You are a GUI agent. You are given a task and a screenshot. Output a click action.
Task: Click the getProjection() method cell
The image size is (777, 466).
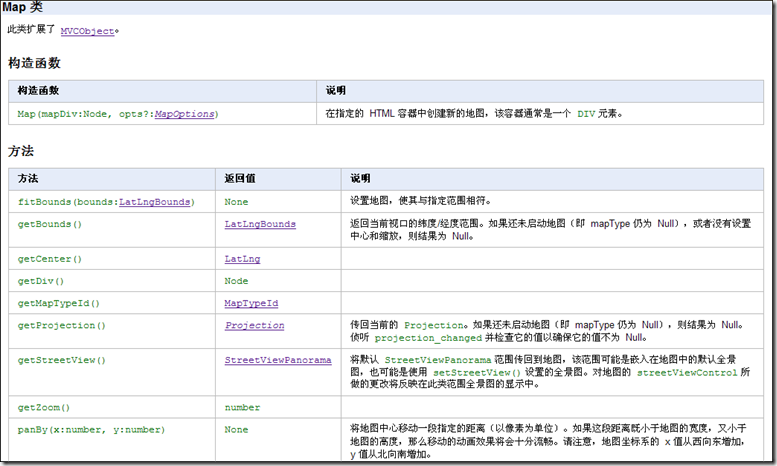[x=112, y=331]
